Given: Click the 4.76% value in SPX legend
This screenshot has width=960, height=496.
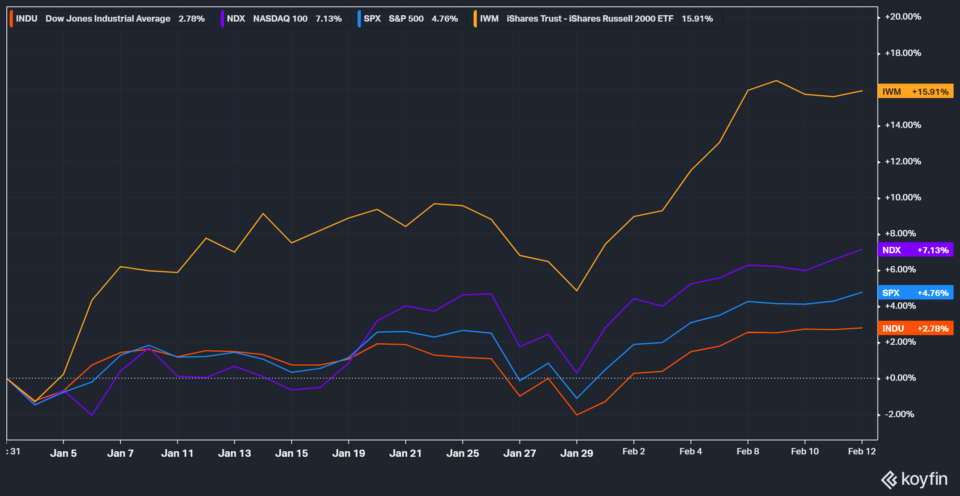Looking at the screenshot, I should click(444, 19).
